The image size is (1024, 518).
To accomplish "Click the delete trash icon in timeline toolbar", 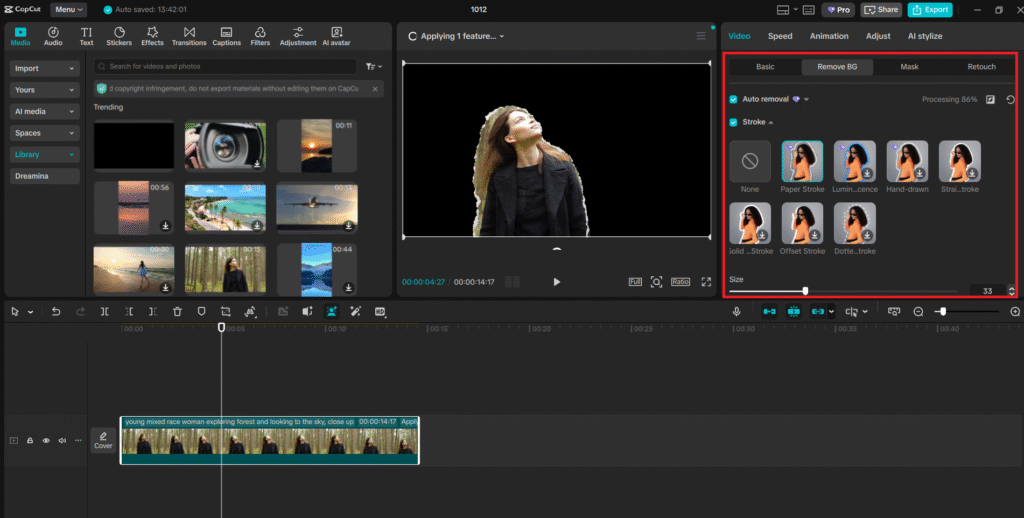I will pos(177,312).
